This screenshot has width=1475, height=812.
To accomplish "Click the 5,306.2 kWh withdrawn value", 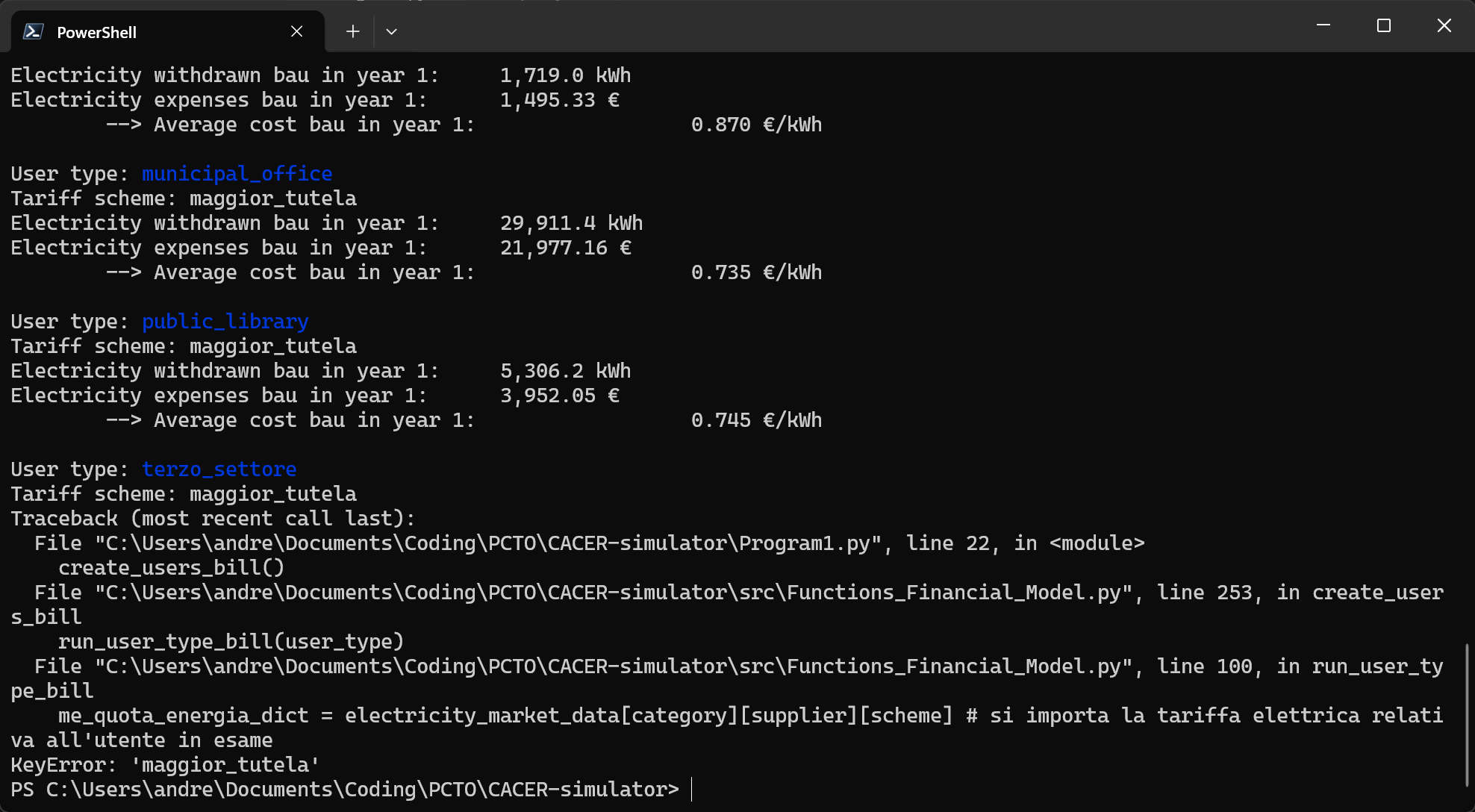I will [565, 371].
